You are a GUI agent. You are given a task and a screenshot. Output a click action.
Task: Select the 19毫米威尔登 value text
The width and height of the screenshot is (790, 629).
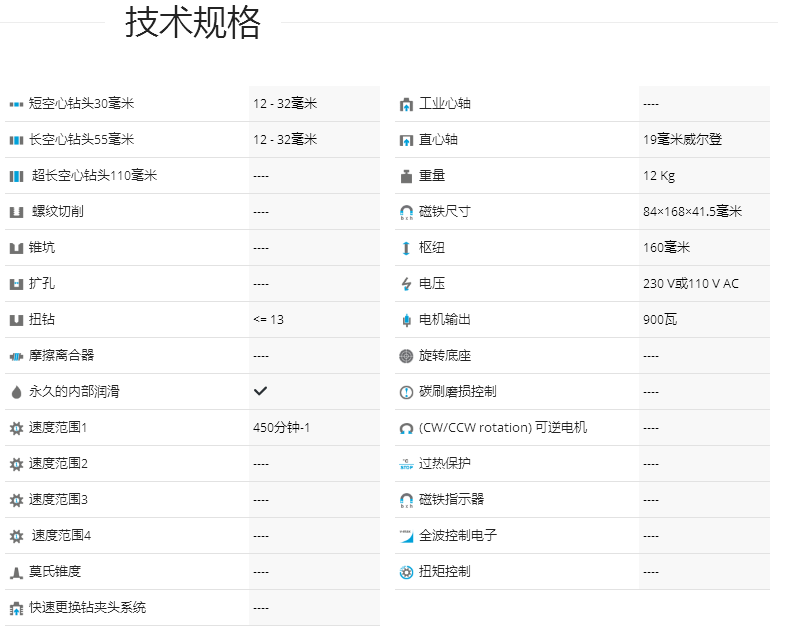click(x=682, y=140)
